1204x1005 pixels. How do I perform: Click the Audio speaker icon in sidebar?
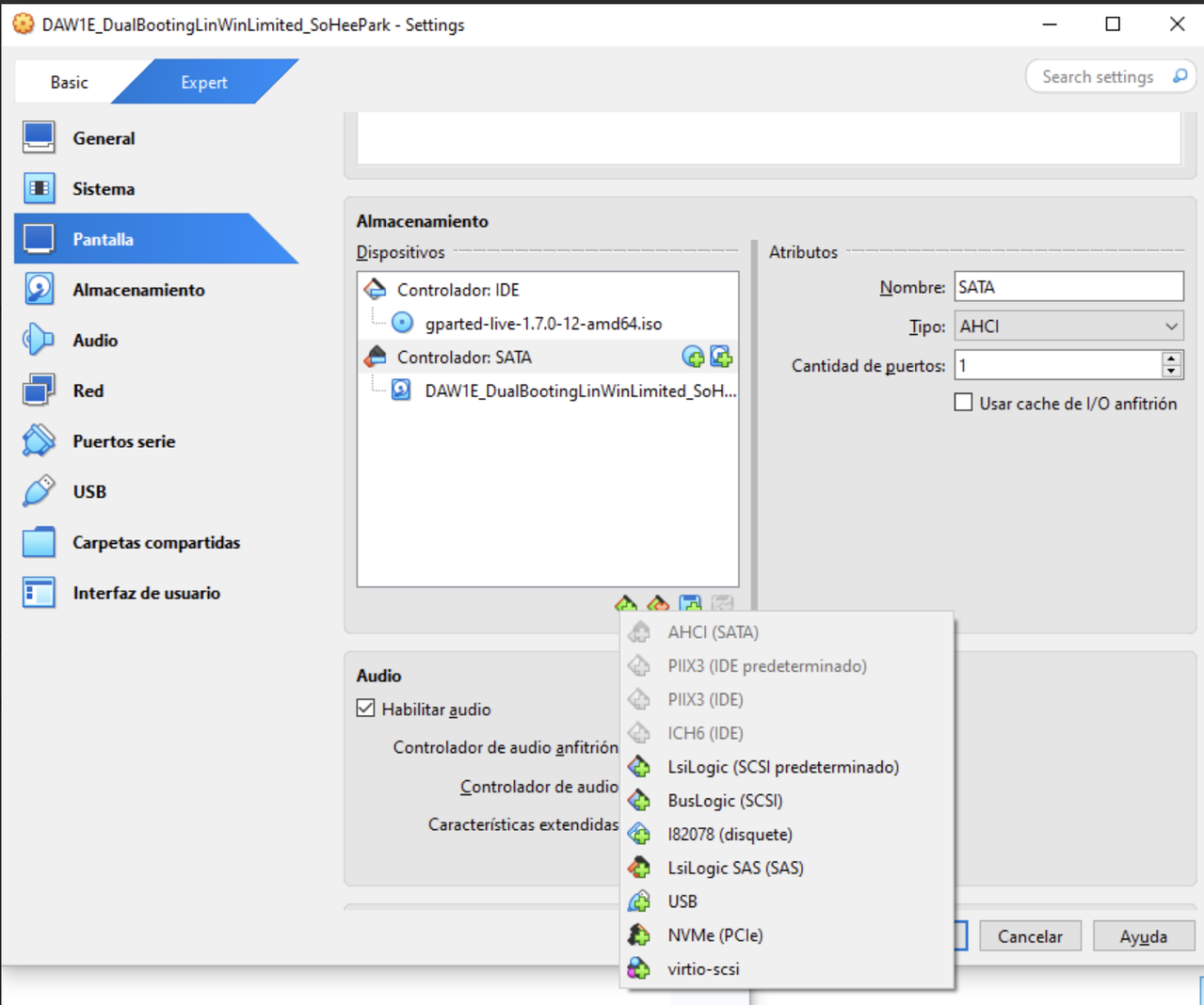coord(39,341)
